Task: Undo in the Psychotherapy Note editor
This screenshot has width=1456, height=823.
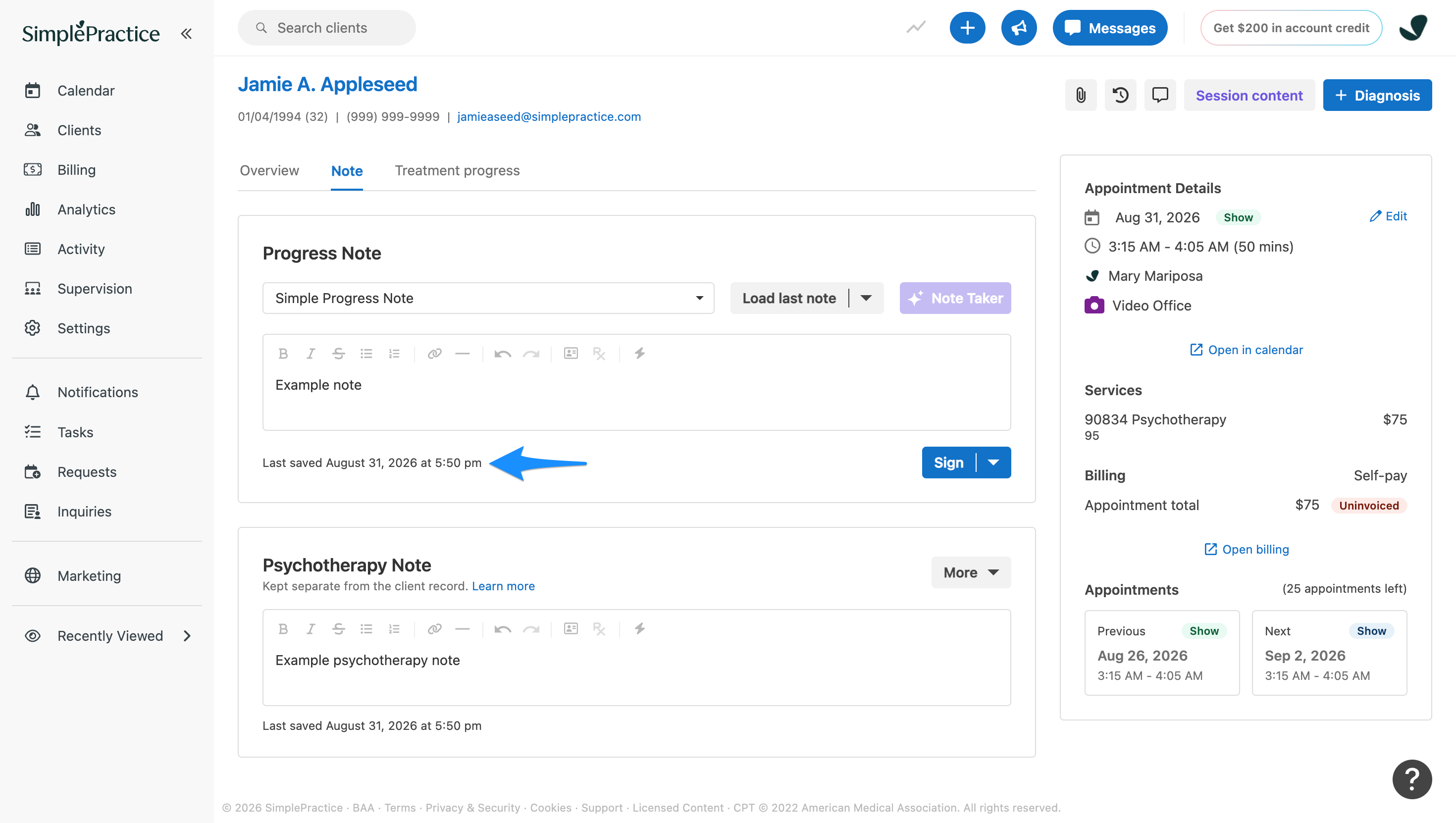Action: [503, 629]
